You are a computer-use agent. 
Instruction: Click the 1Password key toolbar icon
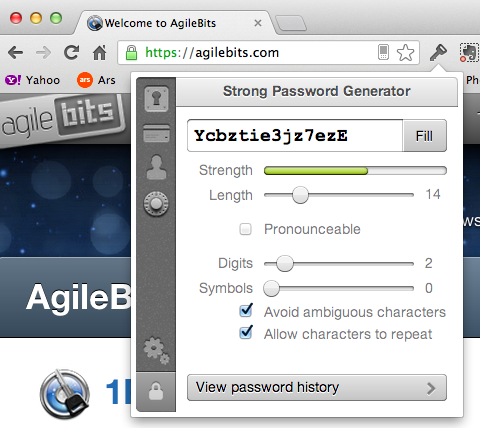tap(438, 53)
